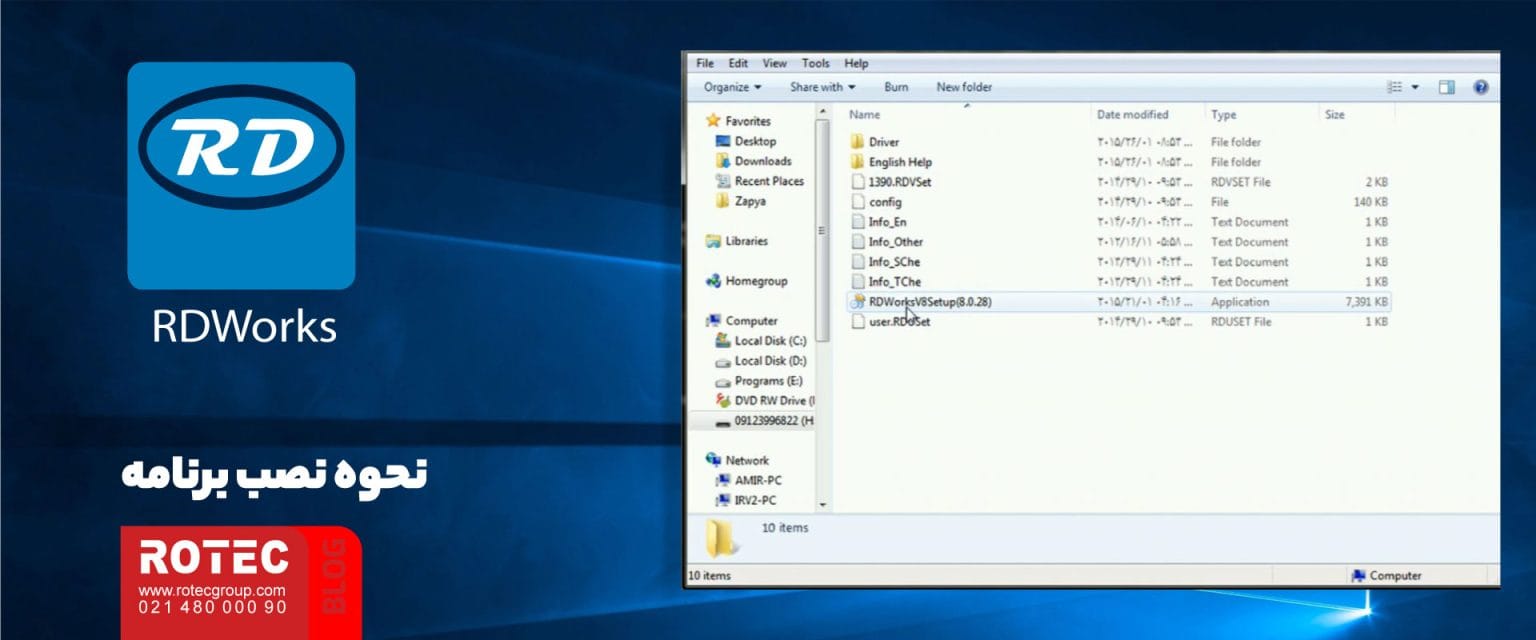
Task: Click the Computer status bar icon
Action: (x=1359, y=576)
